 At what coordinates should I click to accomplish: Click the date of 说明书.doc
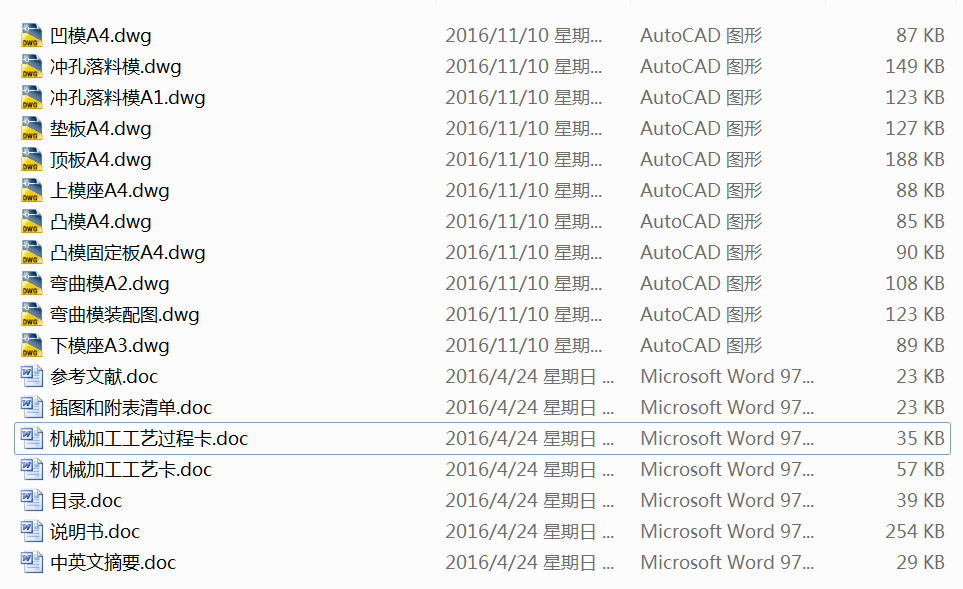coord(530,531)
